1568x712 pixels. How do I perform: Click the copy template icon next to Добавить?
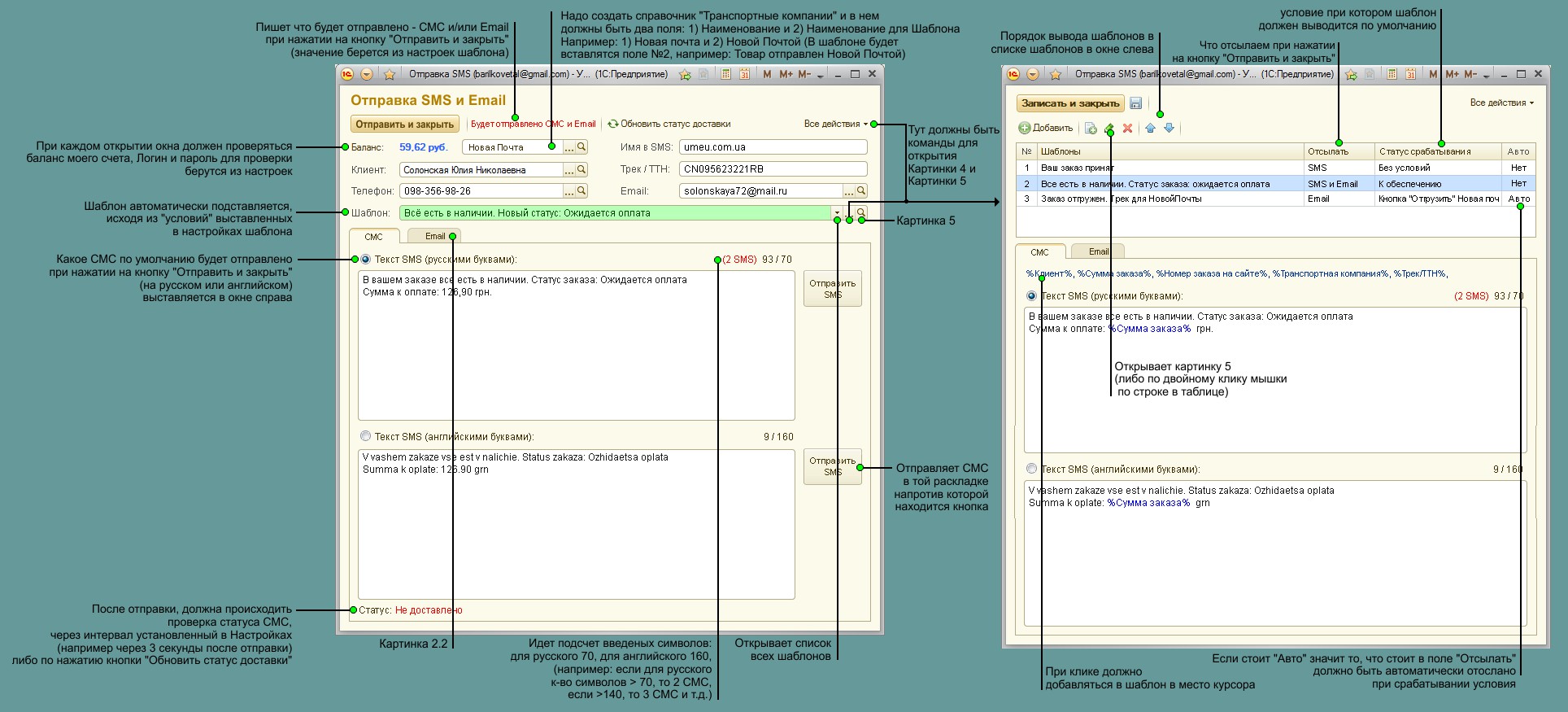[x=1091, y=129]
